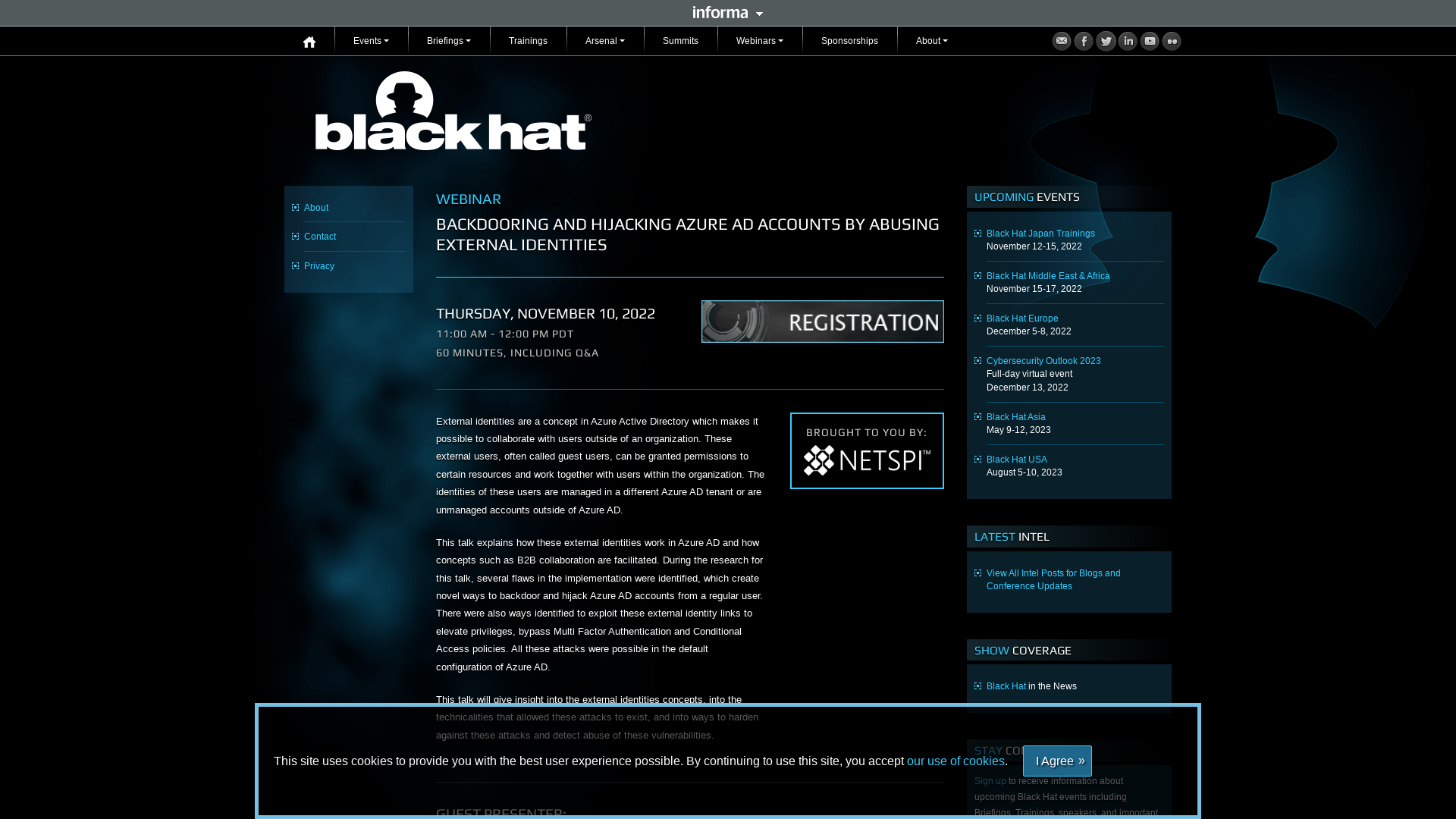Open the Flickr social icon
The image size is (1456, 819).
[1172, 41]
